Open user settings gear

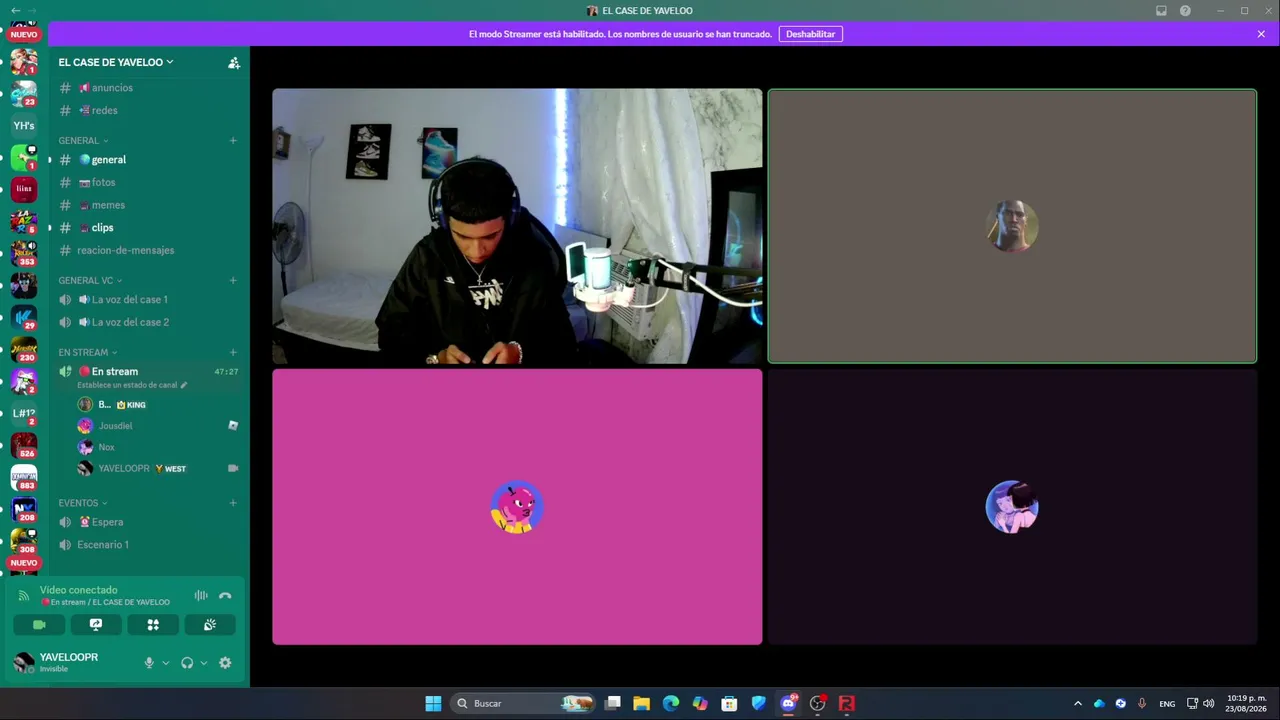[x=225, y=663]
